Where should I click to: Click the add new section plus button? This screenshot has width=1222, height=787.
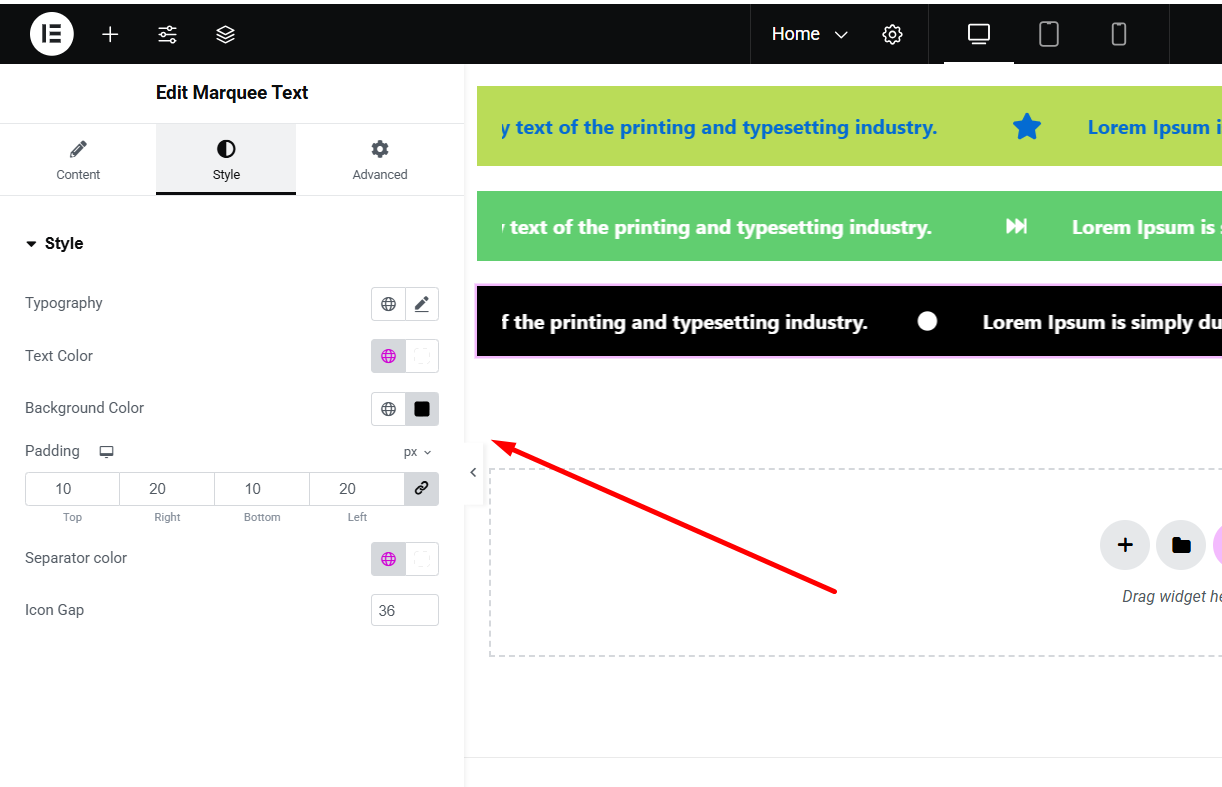pos(1125,545)
